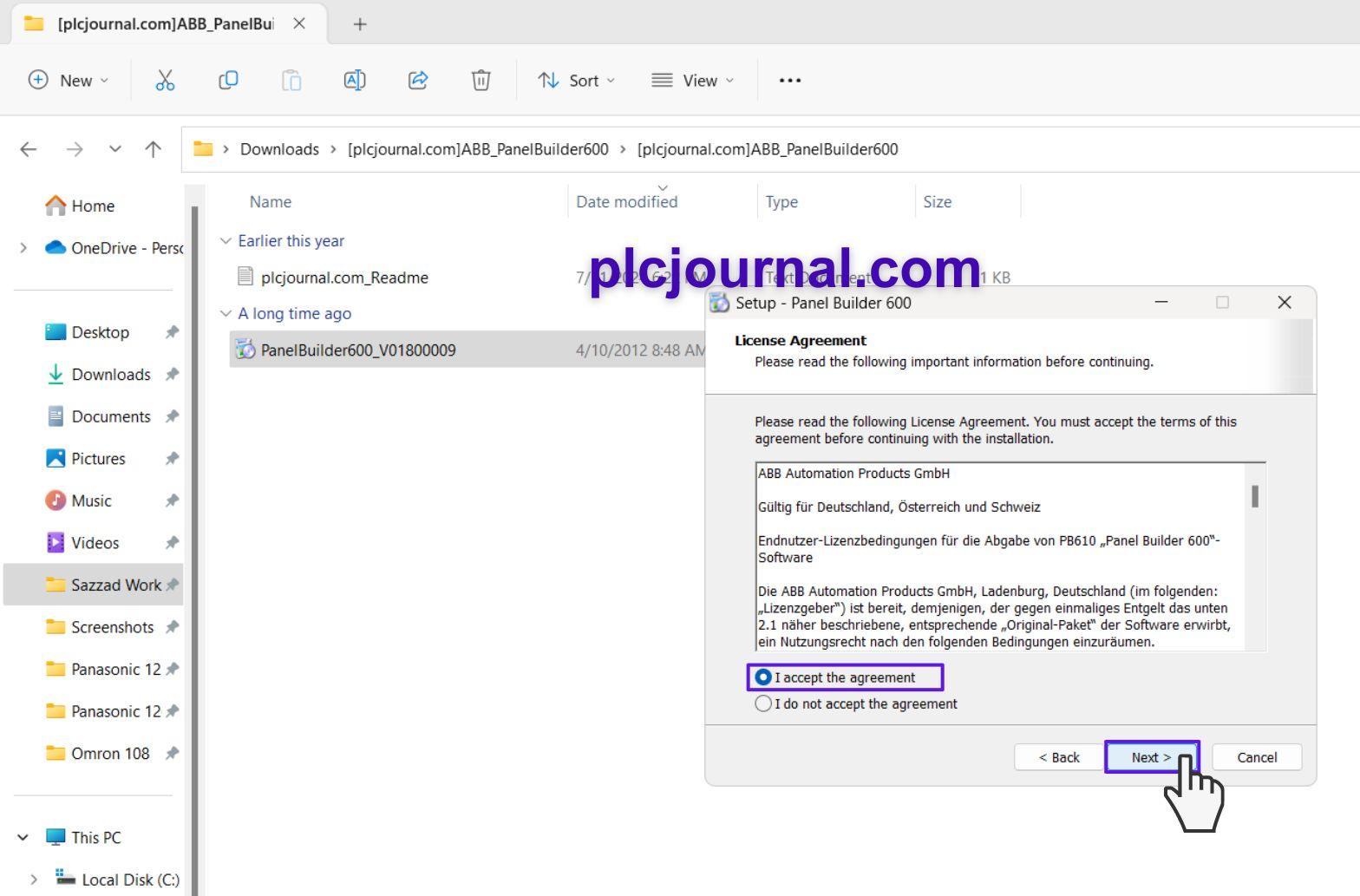Click the folder icon in address bar

click(203, 148)
